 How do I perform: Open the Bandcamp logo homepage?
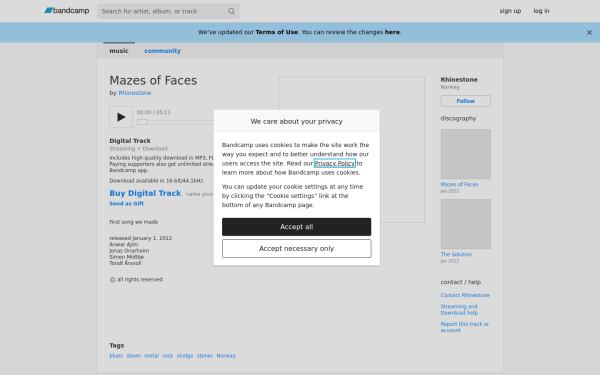(x=67, y=11)
